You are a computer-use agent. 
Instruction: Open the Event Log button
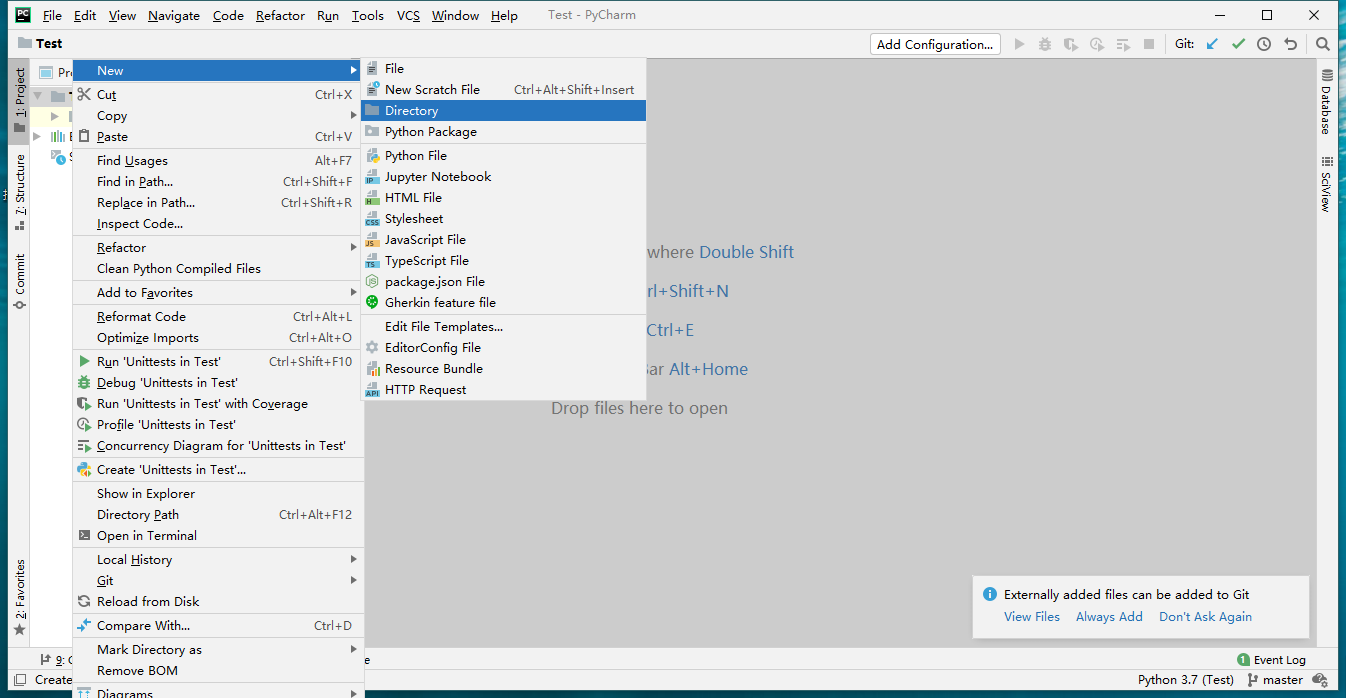point(1272,660)
